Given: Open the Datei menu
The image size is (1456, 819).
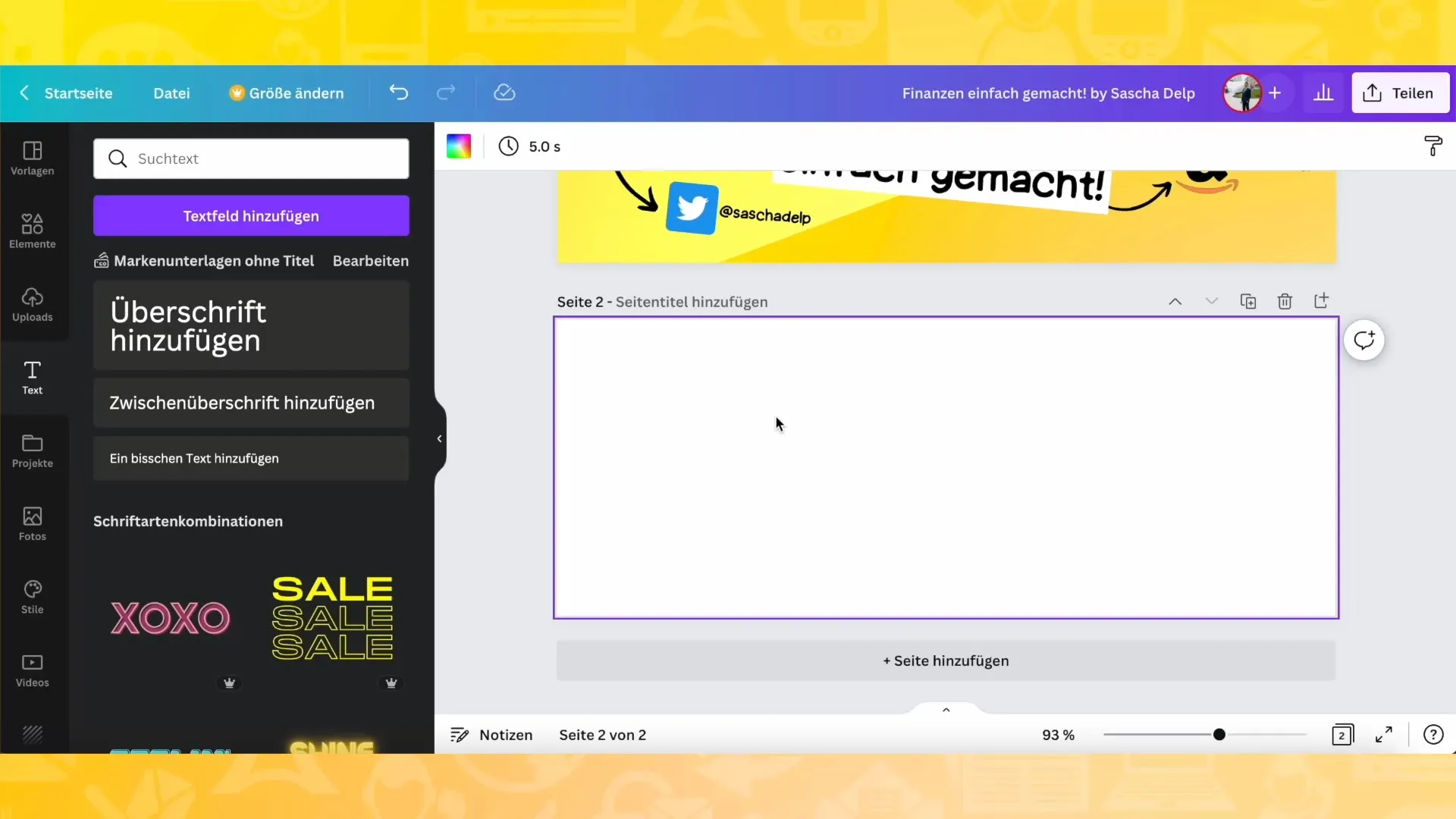Looking at the screenshot, I should tap(171, 93).
